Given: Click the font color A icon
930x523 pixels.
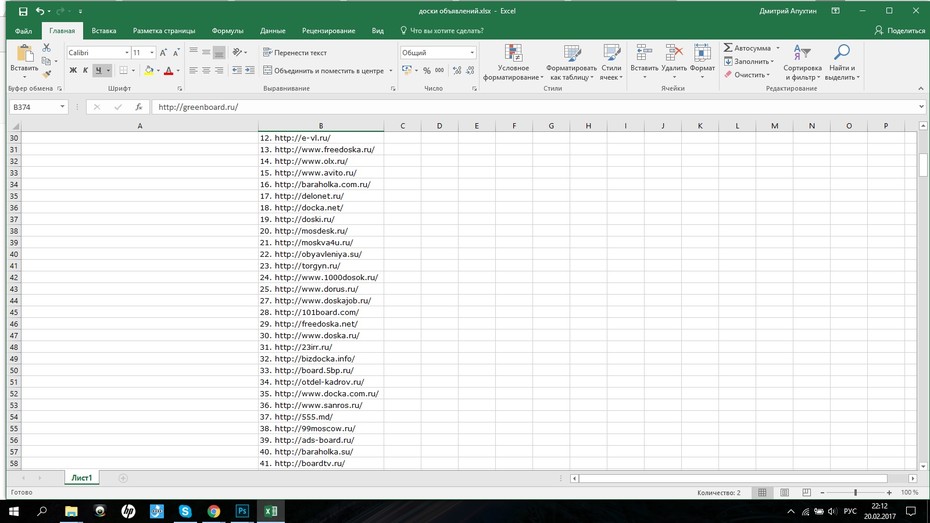Looking at the screenshot, I should (x=168, y=71).
